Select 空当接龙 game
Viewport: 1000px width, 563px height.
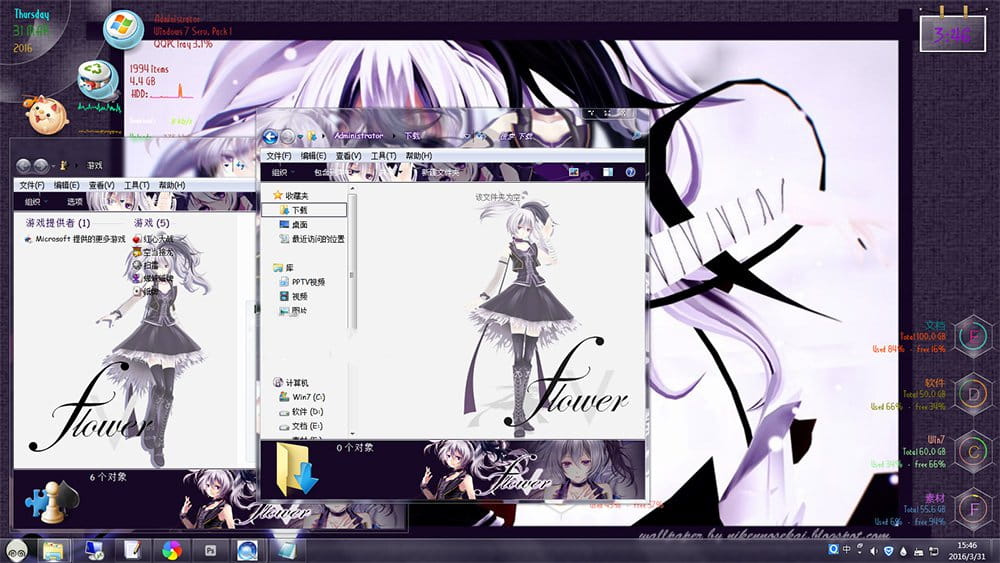click(x=152, y=252)
